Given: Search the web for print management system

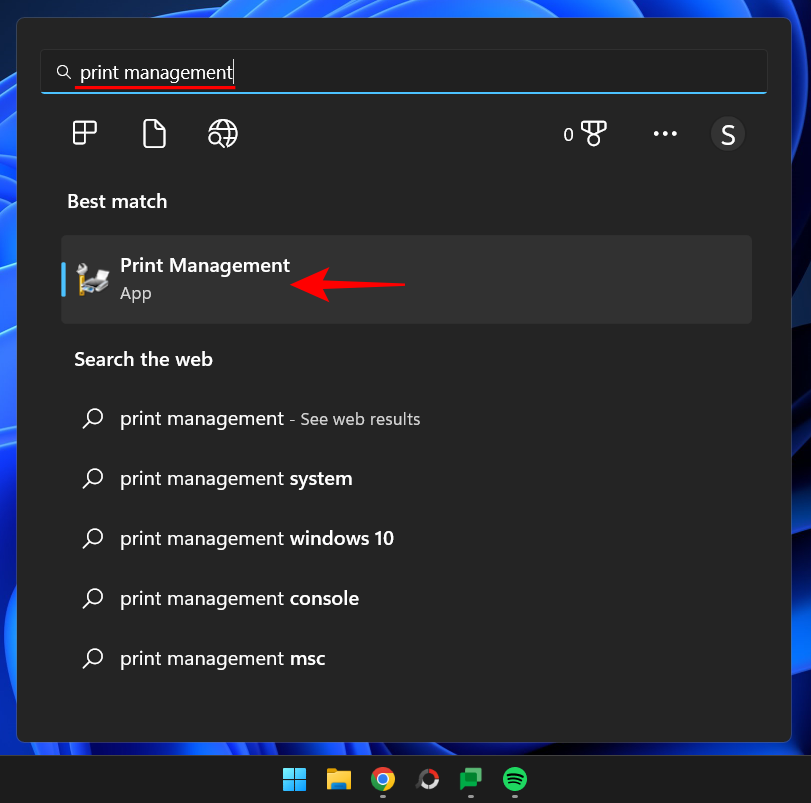Looking at the screenshot, I should pyautogui.click(x=236, y=478).
